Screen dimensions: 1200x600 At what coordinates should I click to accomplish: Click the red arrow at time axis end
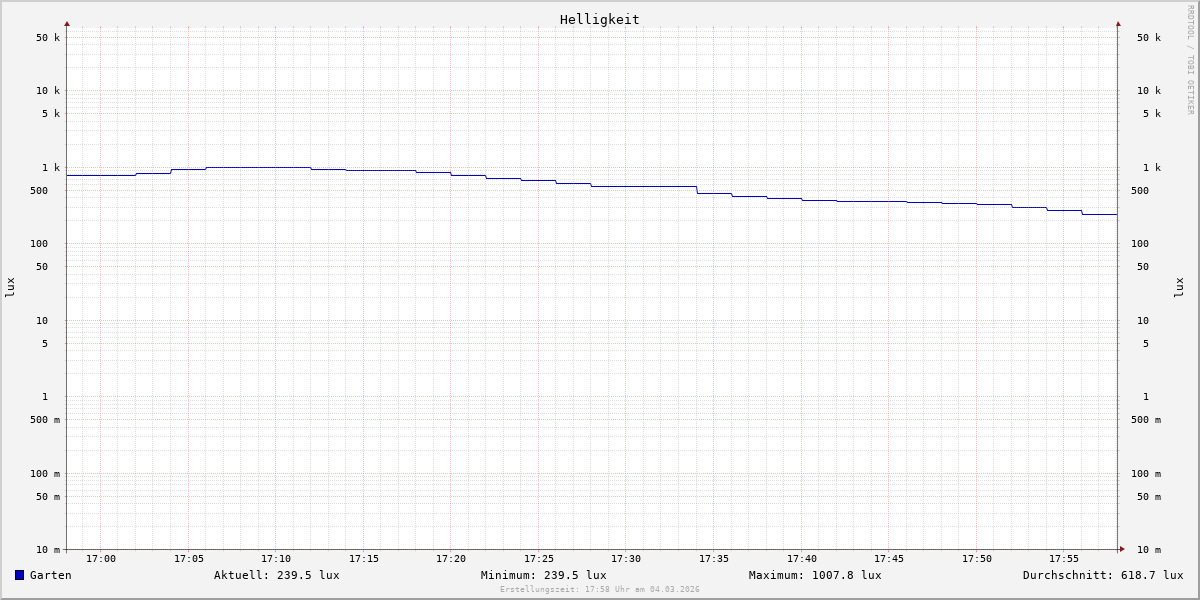pyautogui.click(x=1122, y=548)
